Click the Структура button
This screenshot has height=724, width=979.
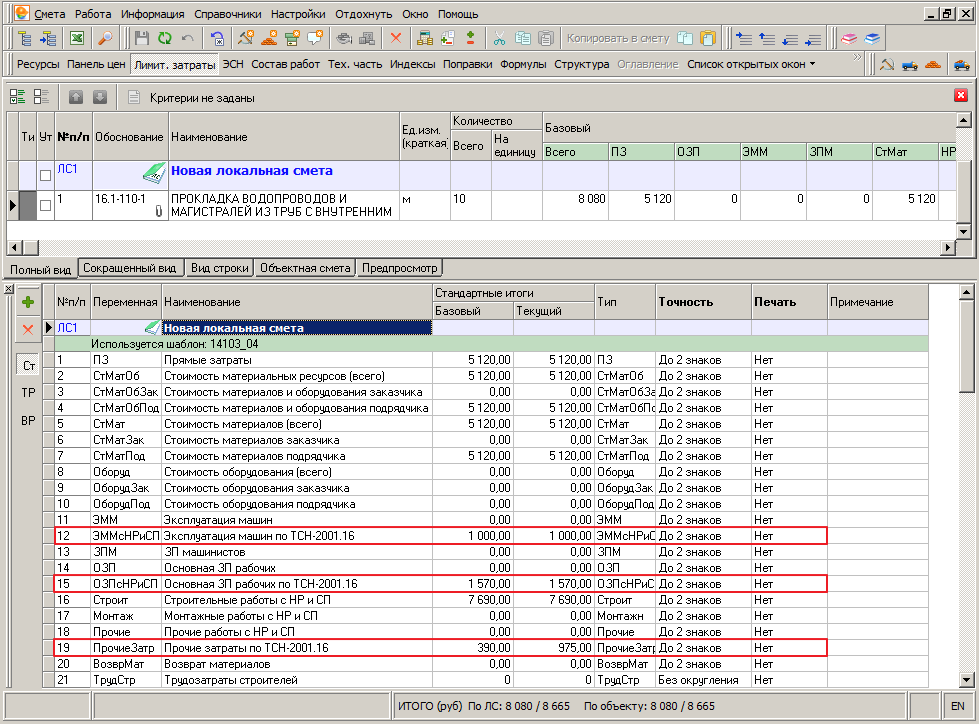click(582, 64)
